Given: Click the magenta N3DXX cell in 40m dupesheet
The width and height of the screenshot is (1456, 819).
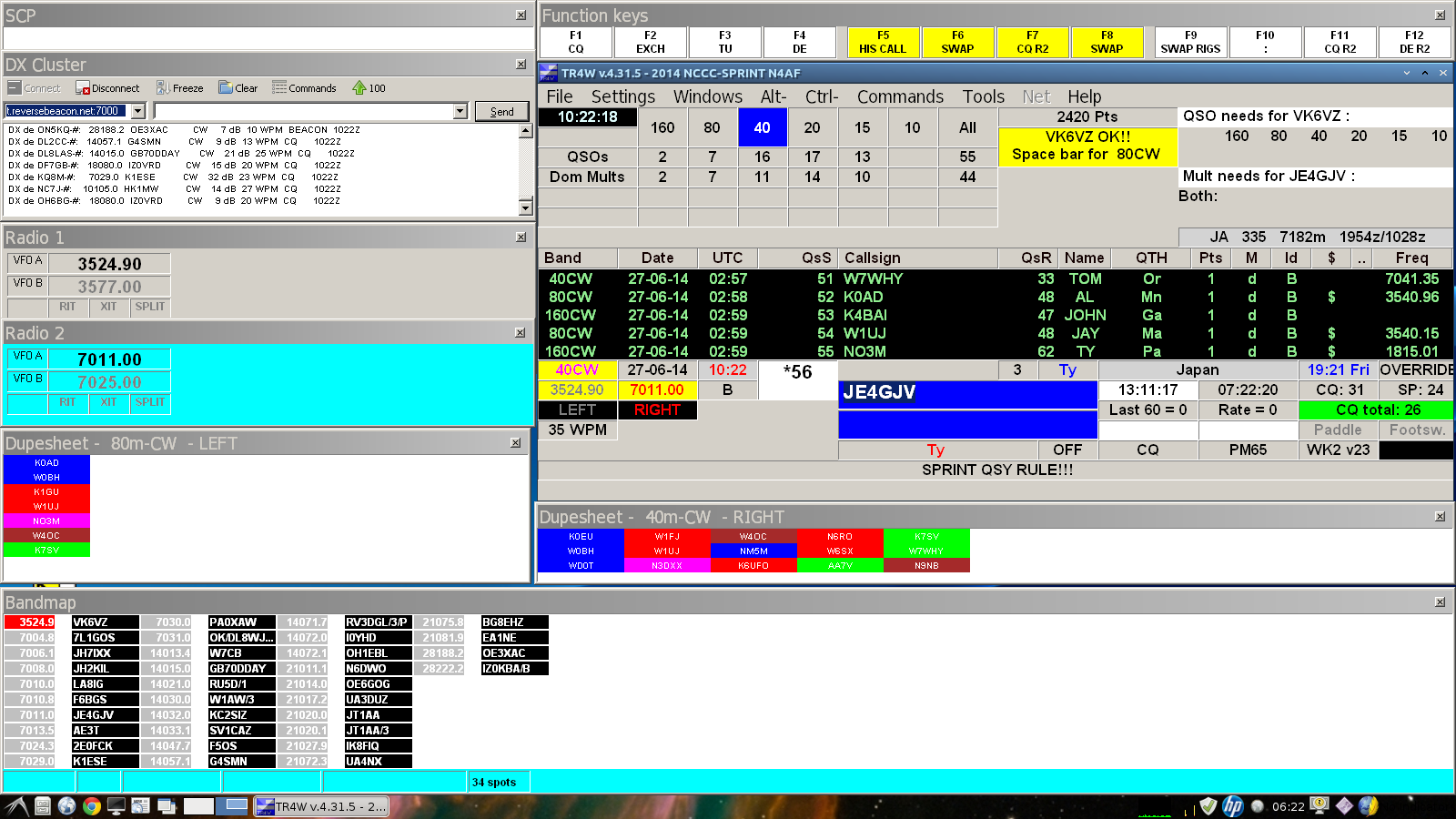Looking at the screenshot, I should [x=667, y=566].
